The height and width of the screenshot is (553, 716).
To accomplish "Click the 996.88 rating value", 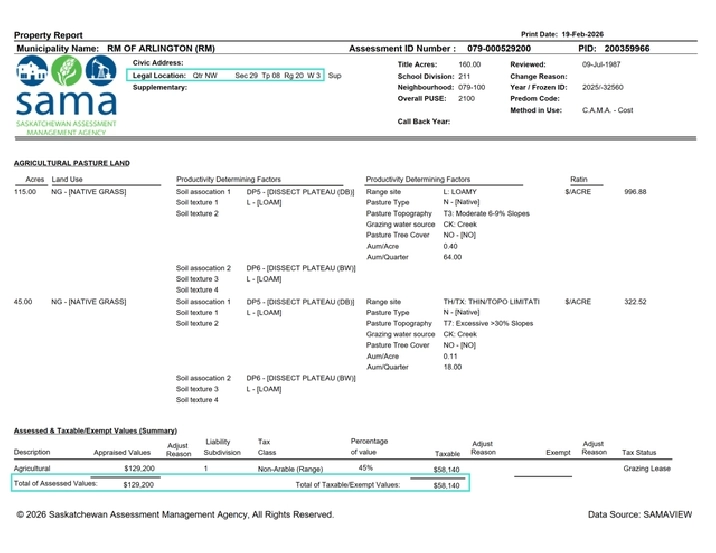I will (635, 191).
